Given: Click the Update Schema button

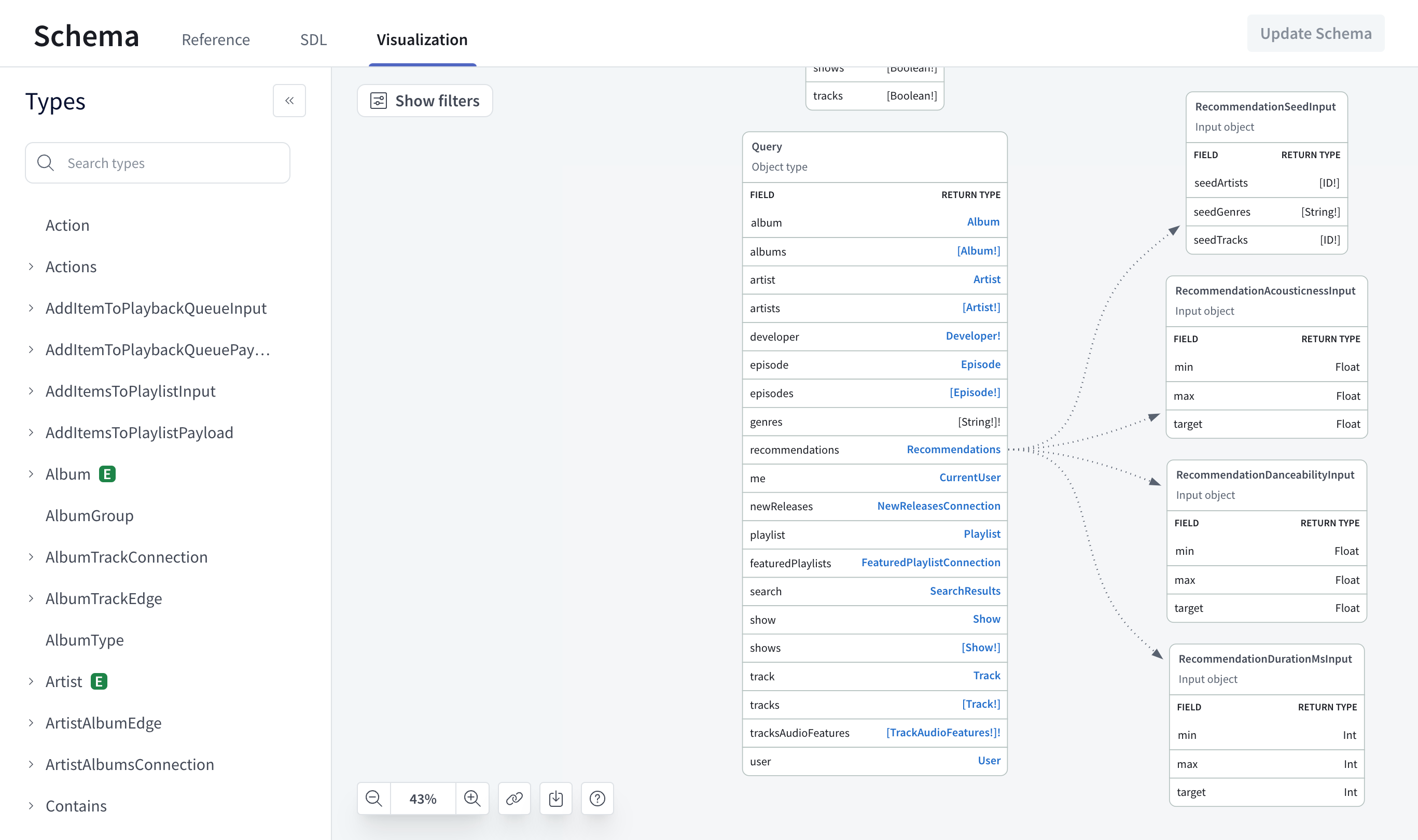Looking at the screenshot, I should tap(1315, 33).
